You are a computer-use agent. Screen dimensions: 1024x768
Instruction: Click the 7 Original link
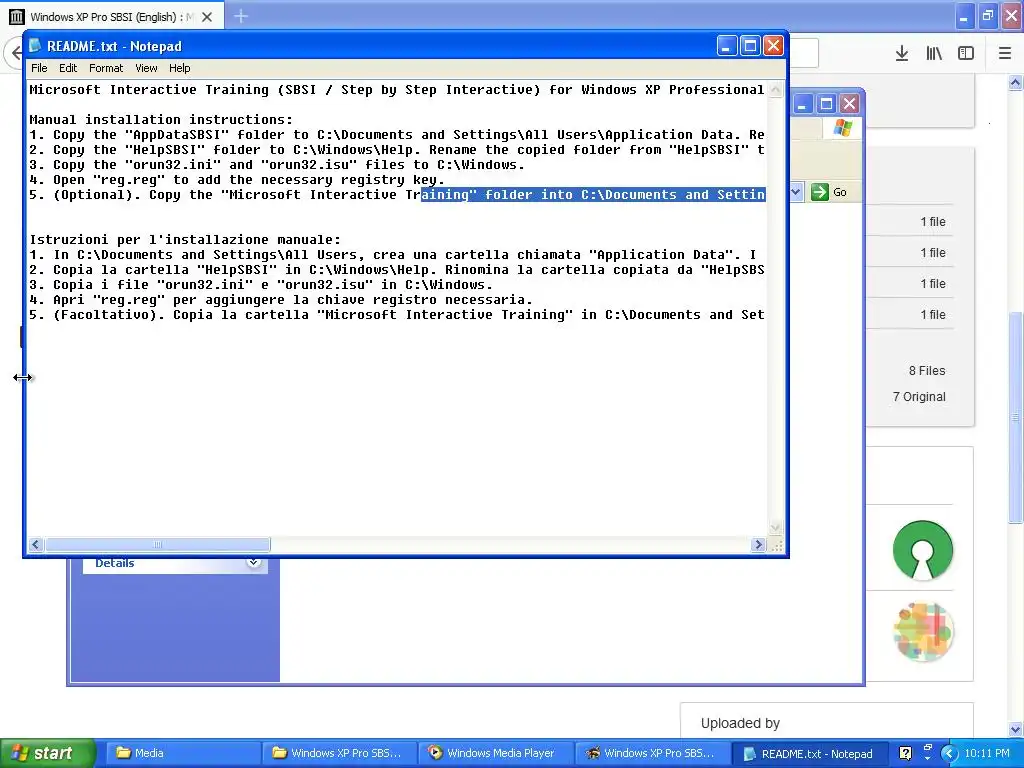tap(919, 396)
